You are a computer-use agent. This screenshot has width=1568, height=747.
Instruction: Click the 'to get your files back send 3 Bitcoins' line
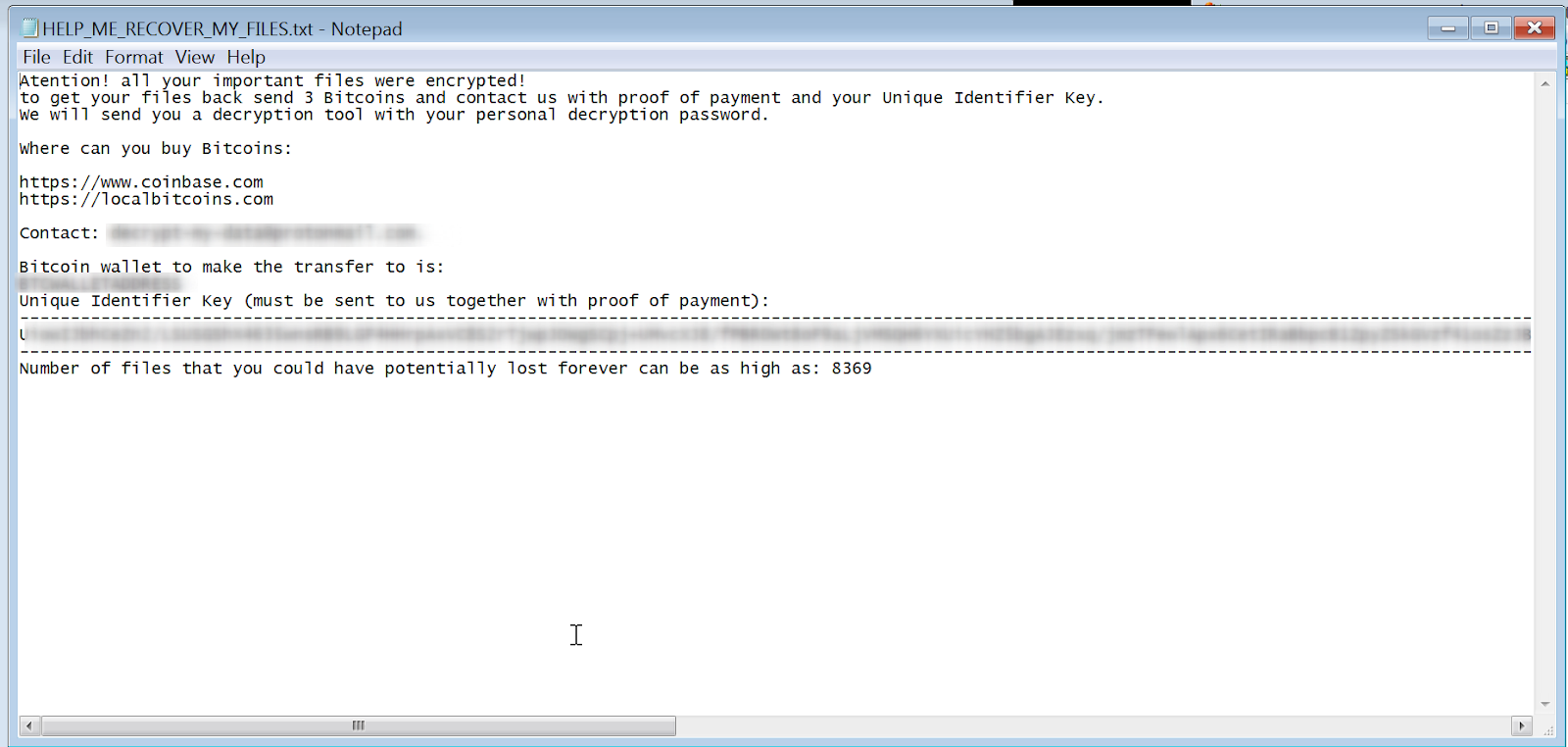click(x=562, y=97)
